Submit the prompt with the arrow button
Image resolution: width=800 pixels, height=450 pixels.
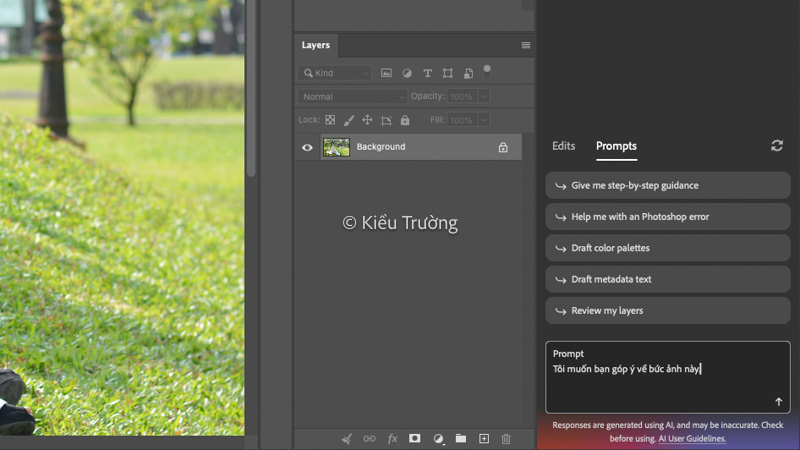tap(779, 402)
